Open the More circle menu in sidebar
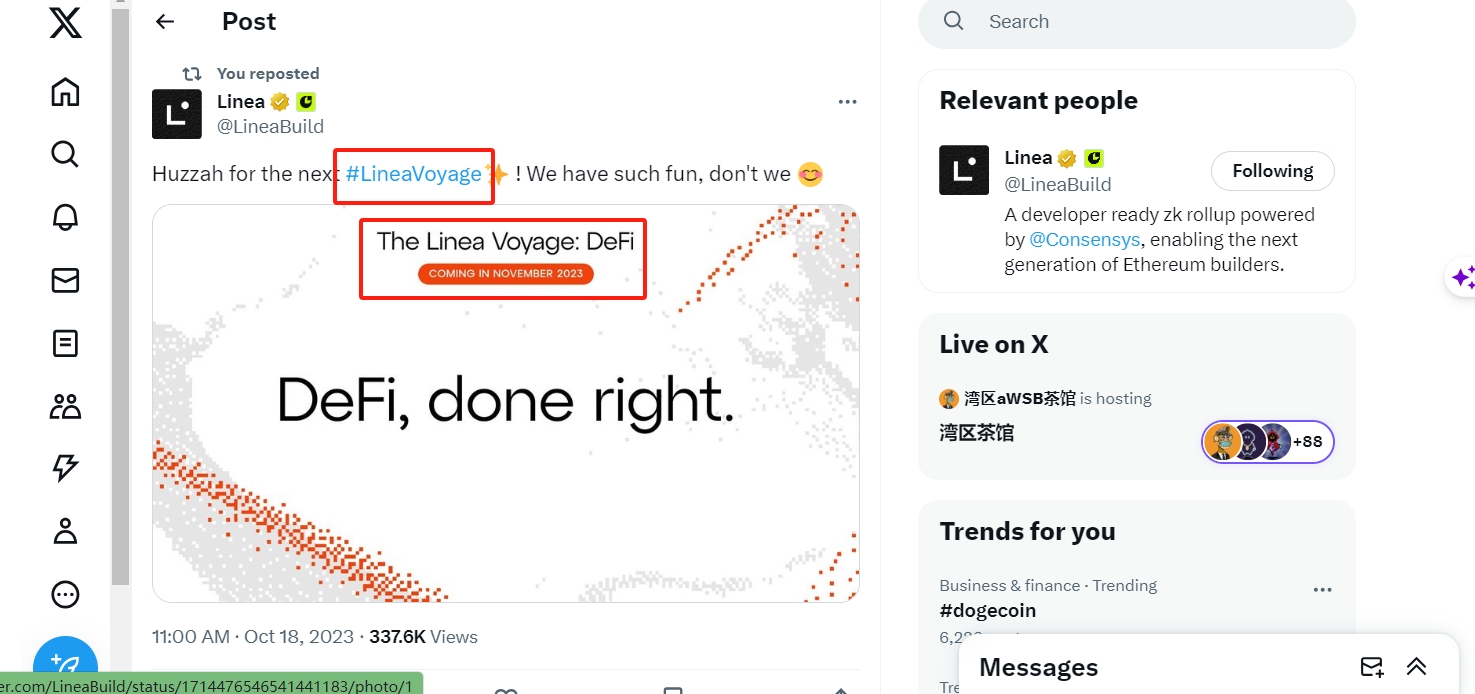This screenshot has height=694, width=1475. tap(65, 595)
